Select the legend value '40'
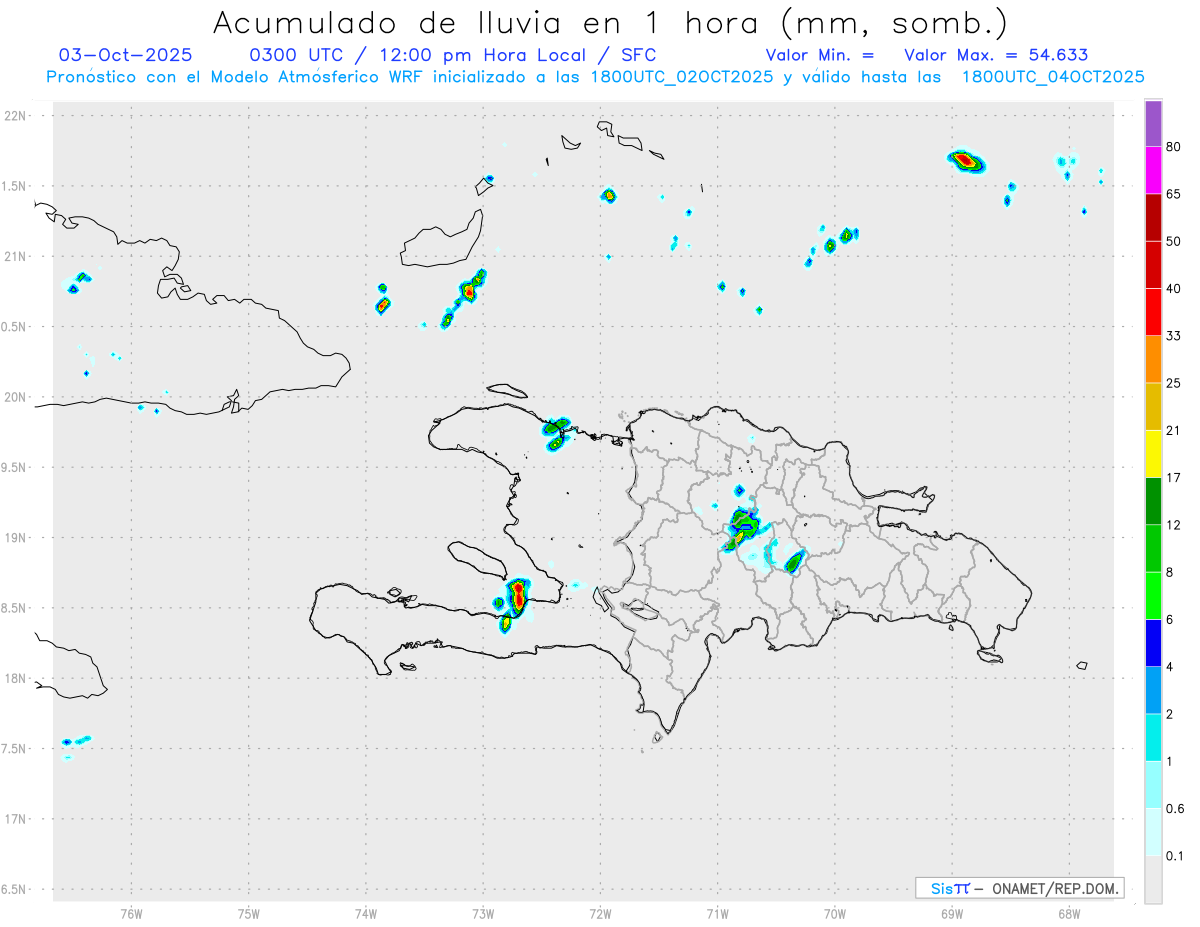The width and height of the screenshot is (1200, 927). click(1174, 289)
